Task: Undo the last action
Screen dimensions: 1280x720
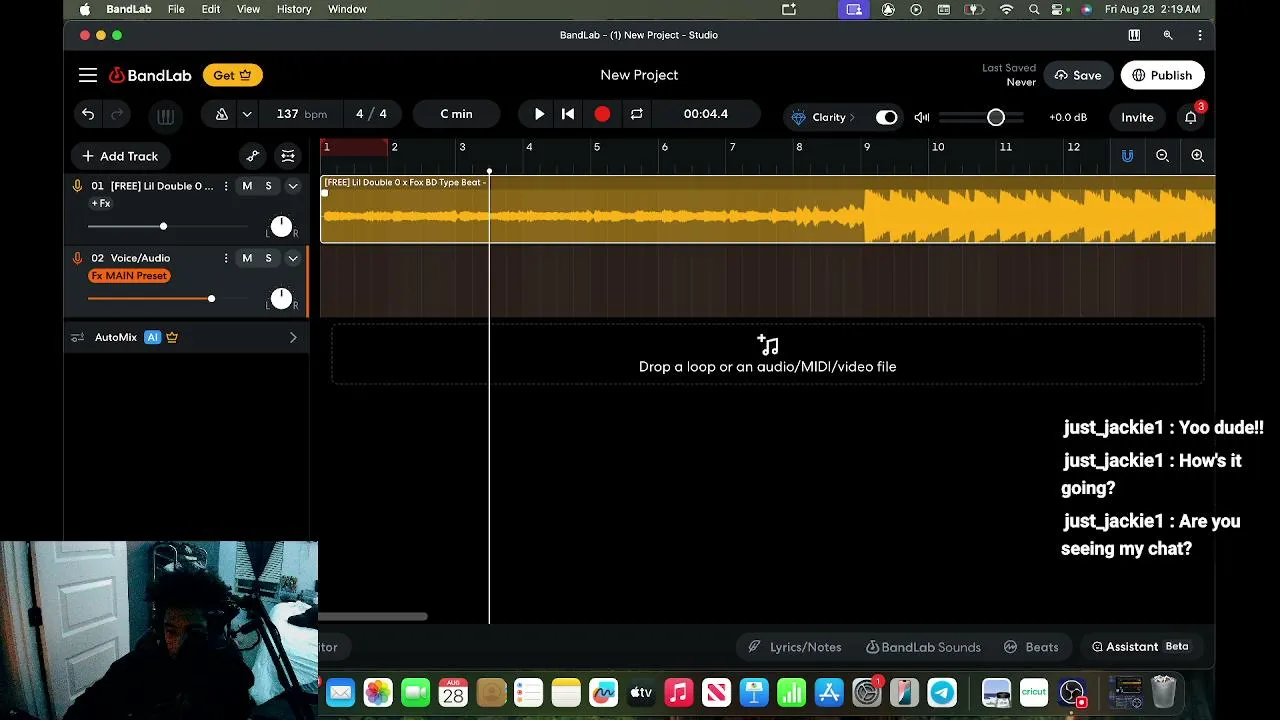Action: click(x=88, y=115)
